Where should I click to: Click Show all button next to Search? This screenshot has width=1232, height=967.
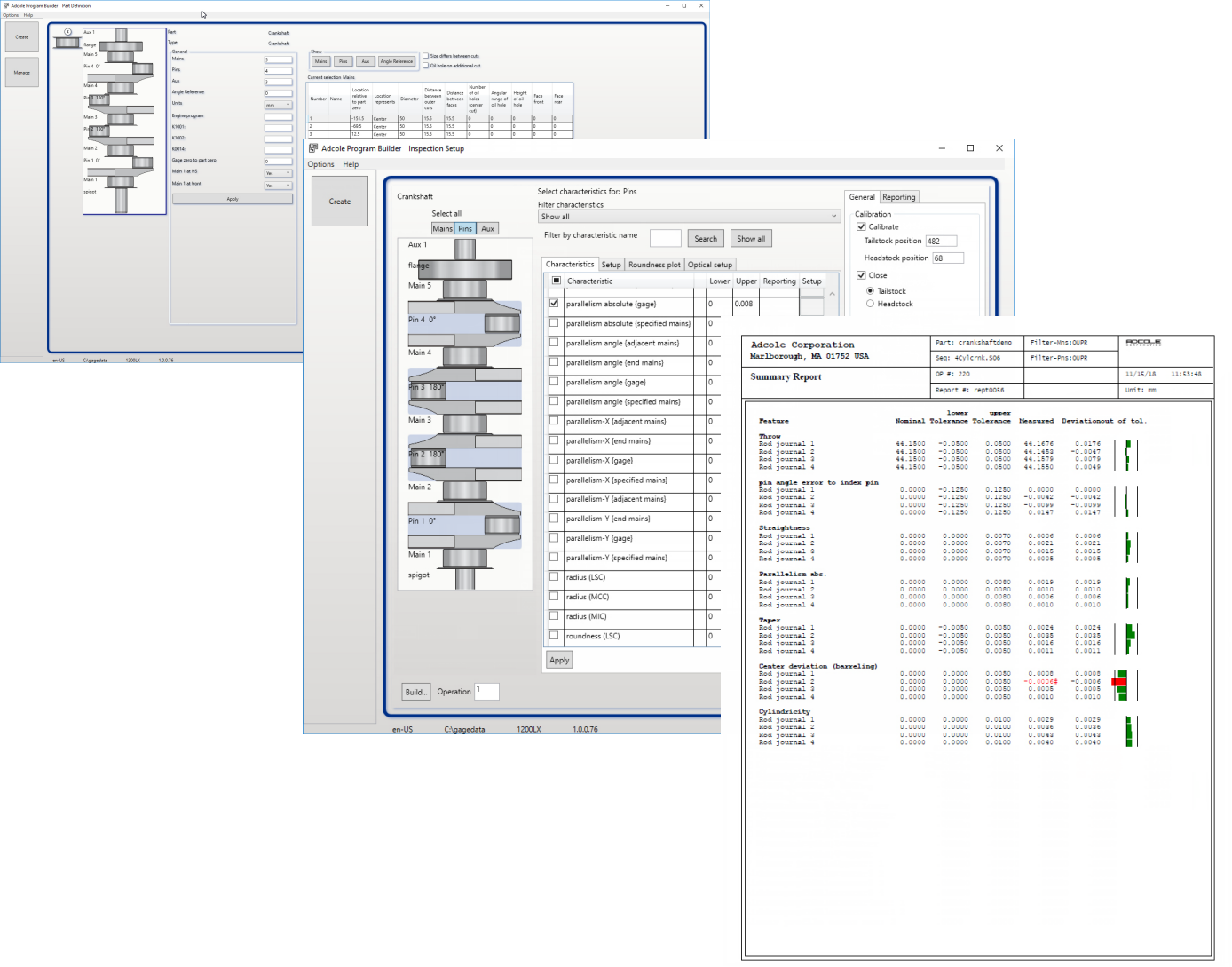751,238
